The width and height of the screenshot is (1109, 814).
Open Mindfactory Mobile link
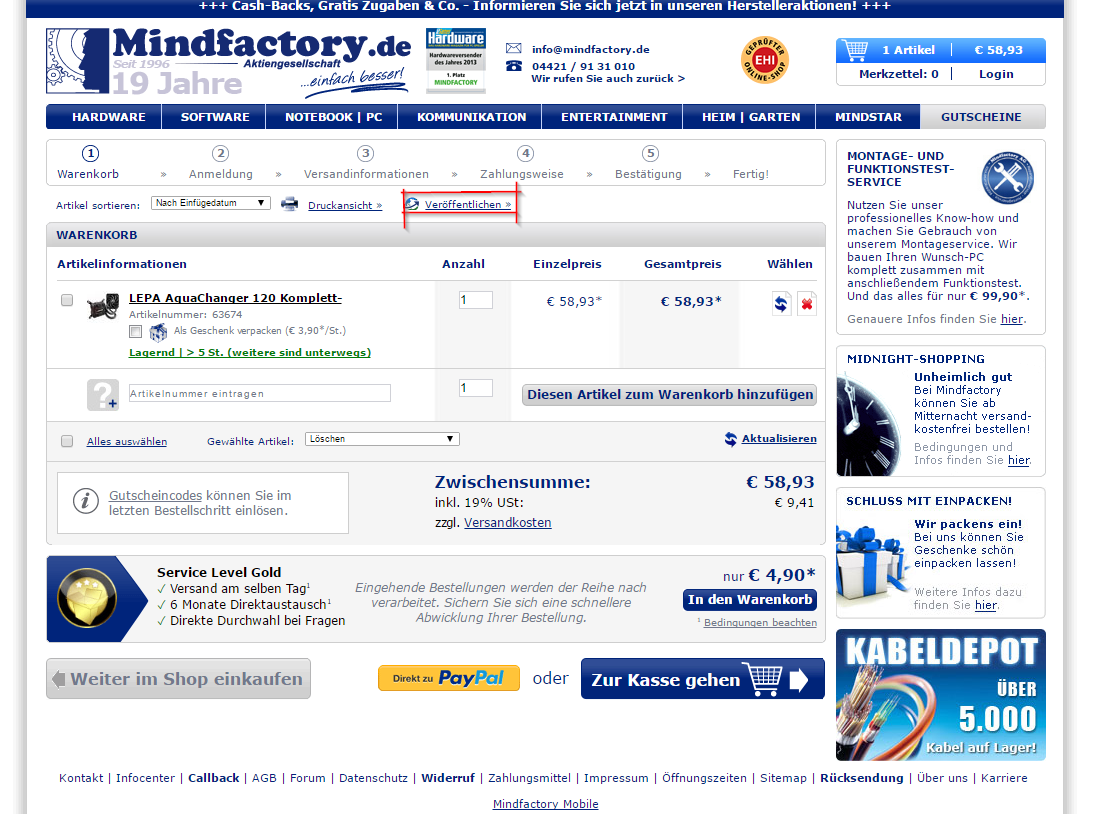(x=545, y=804)
